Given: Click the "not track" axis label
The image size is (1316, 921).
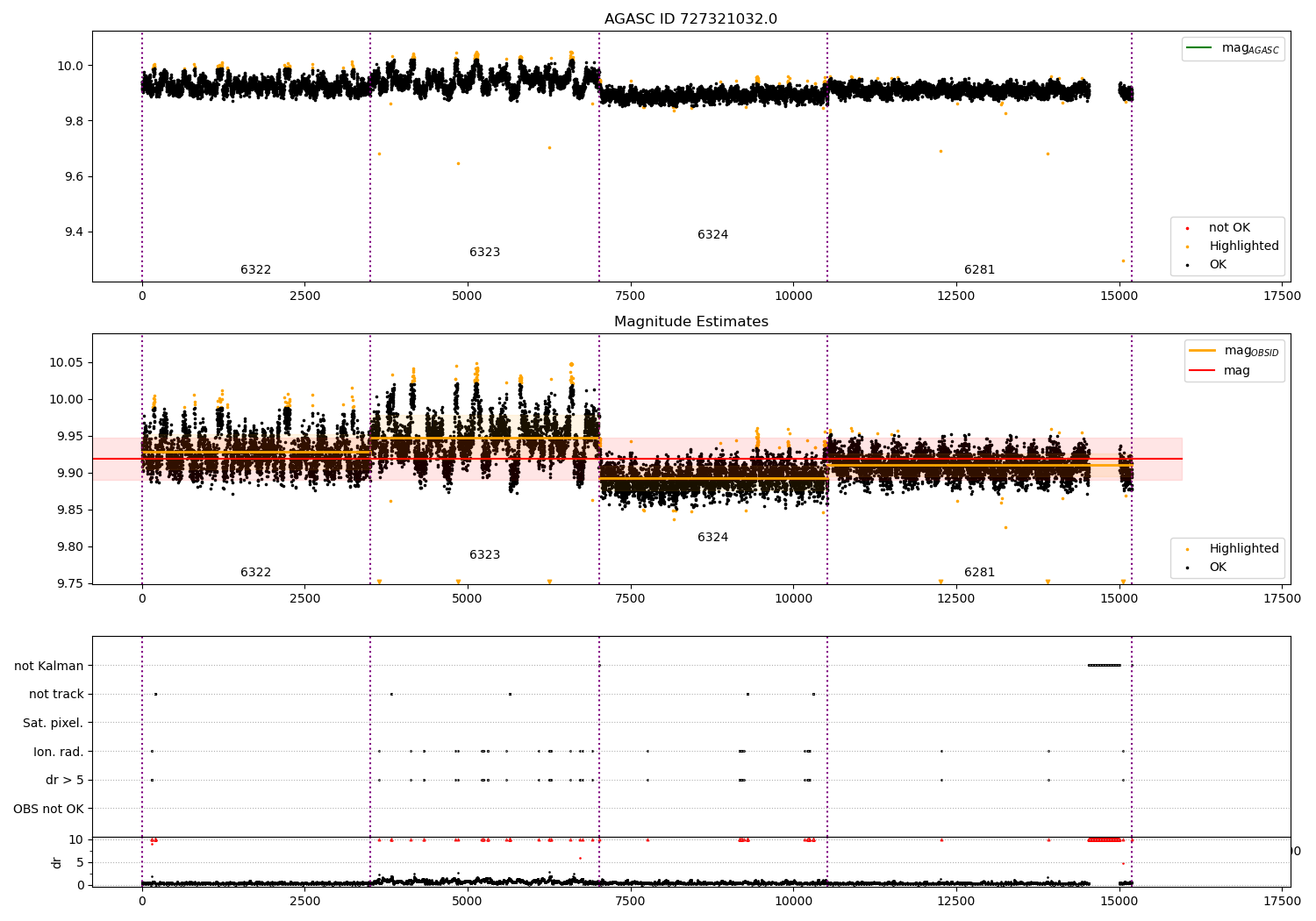Looking at the screenshot, I should pos(56,695).
